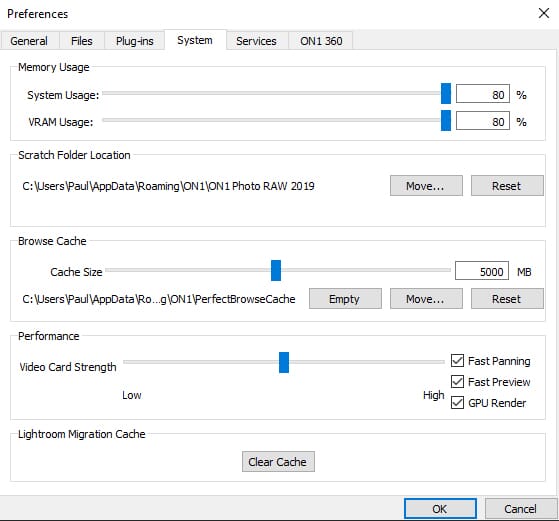
Task: Click the Video Card Strength slider handle
Action: pos(284,362)
